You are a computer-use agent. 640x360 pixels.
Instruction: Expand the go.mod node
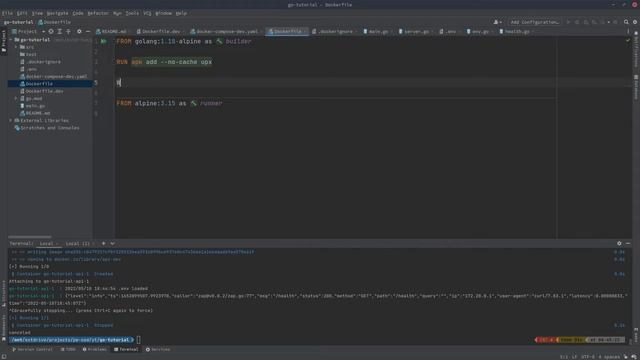coord(16,99)
